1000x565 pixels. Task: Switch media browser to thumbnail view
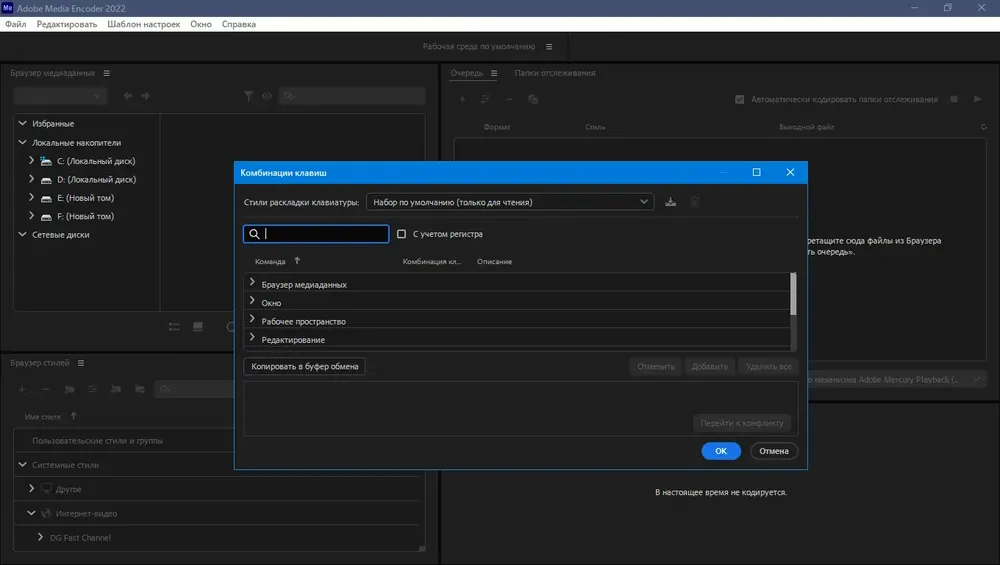click(198, 327)
